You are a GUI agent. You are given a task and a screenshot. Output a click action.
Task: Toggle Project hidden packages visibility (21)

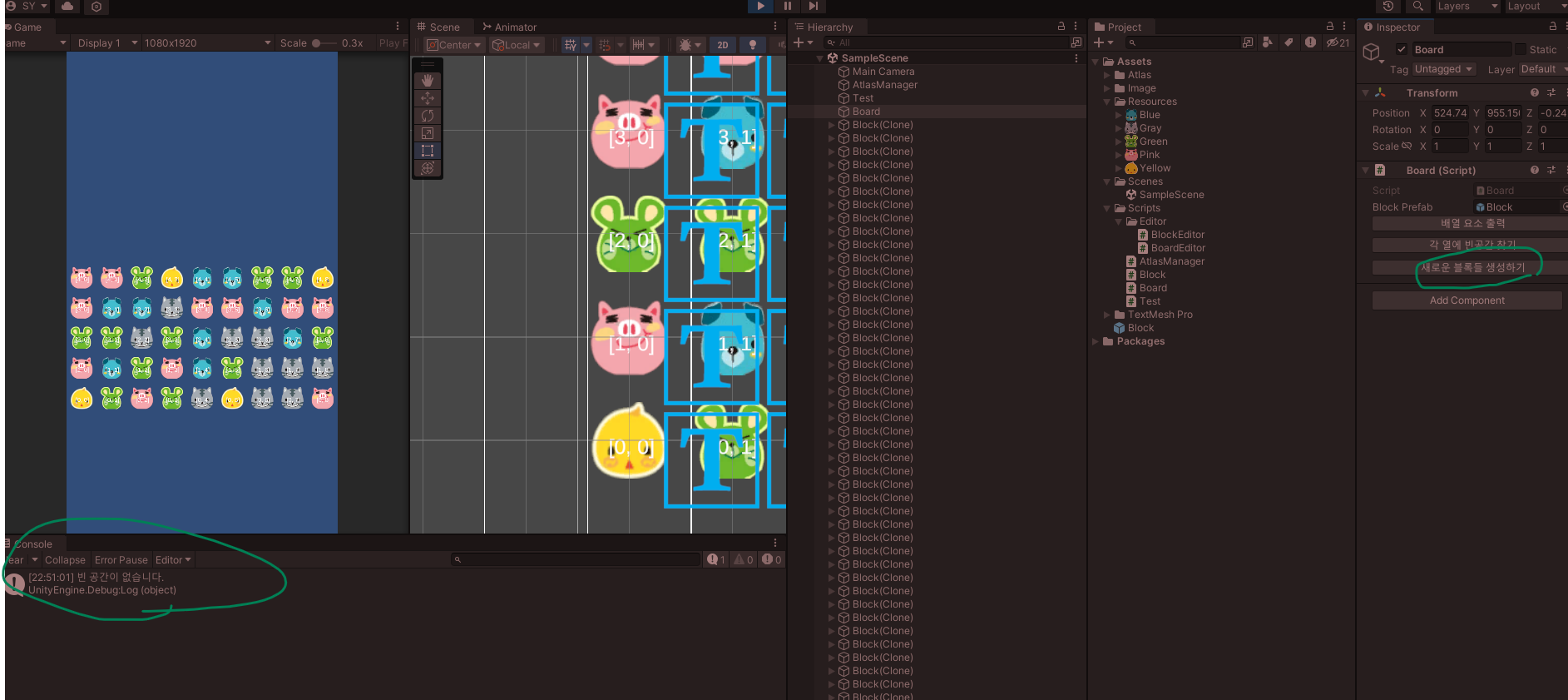[x=1338, y=42]
